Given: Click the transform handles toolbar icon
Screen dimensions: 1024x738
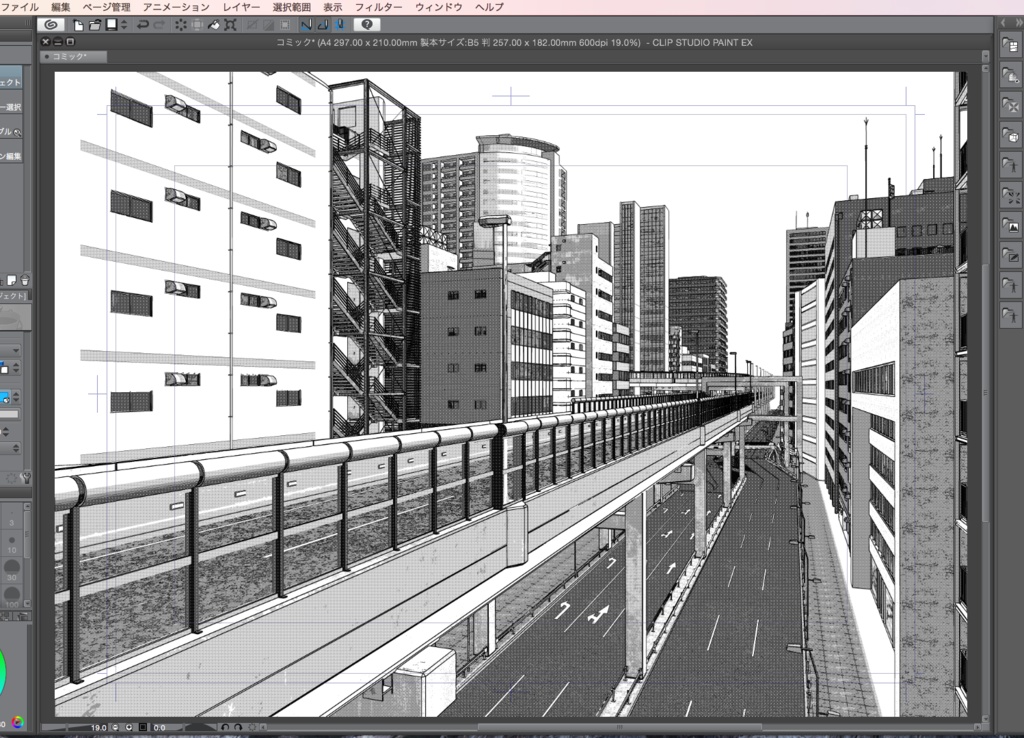Looking at the screenshot, I should coord(229,25).
